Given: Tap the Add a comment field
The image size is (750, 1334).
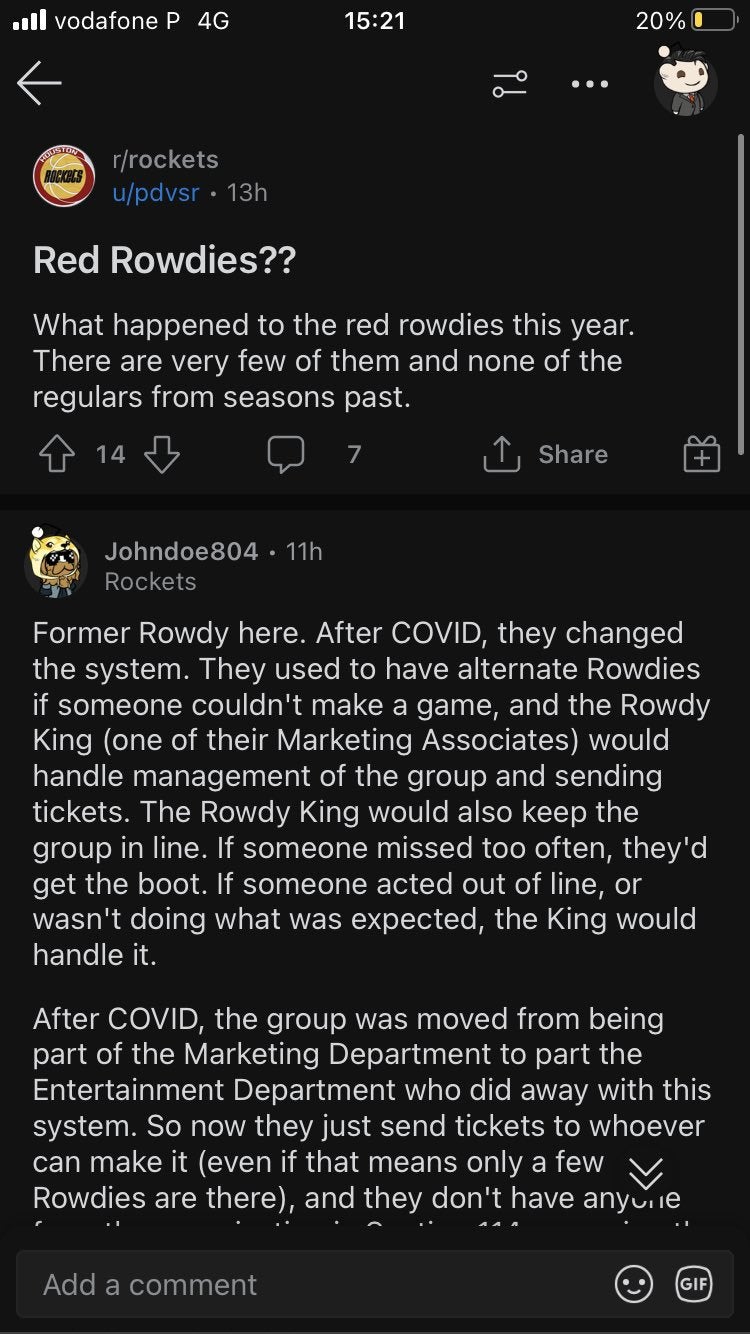Looking at the screenshot, I should [x=300, y=1285].
